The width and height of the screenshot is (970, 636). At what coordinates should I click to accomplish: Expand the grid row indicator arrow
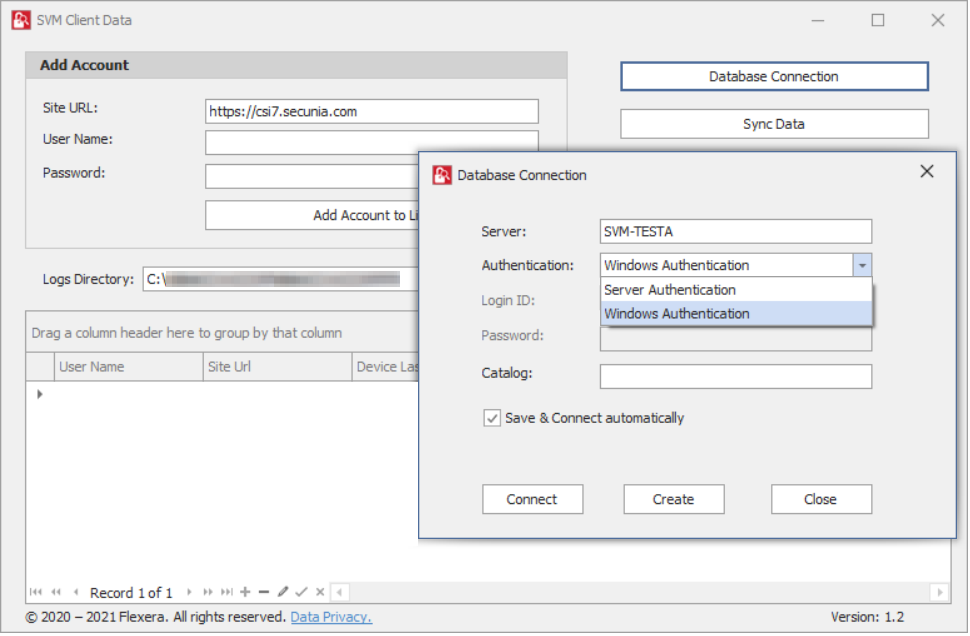[40, 394]
